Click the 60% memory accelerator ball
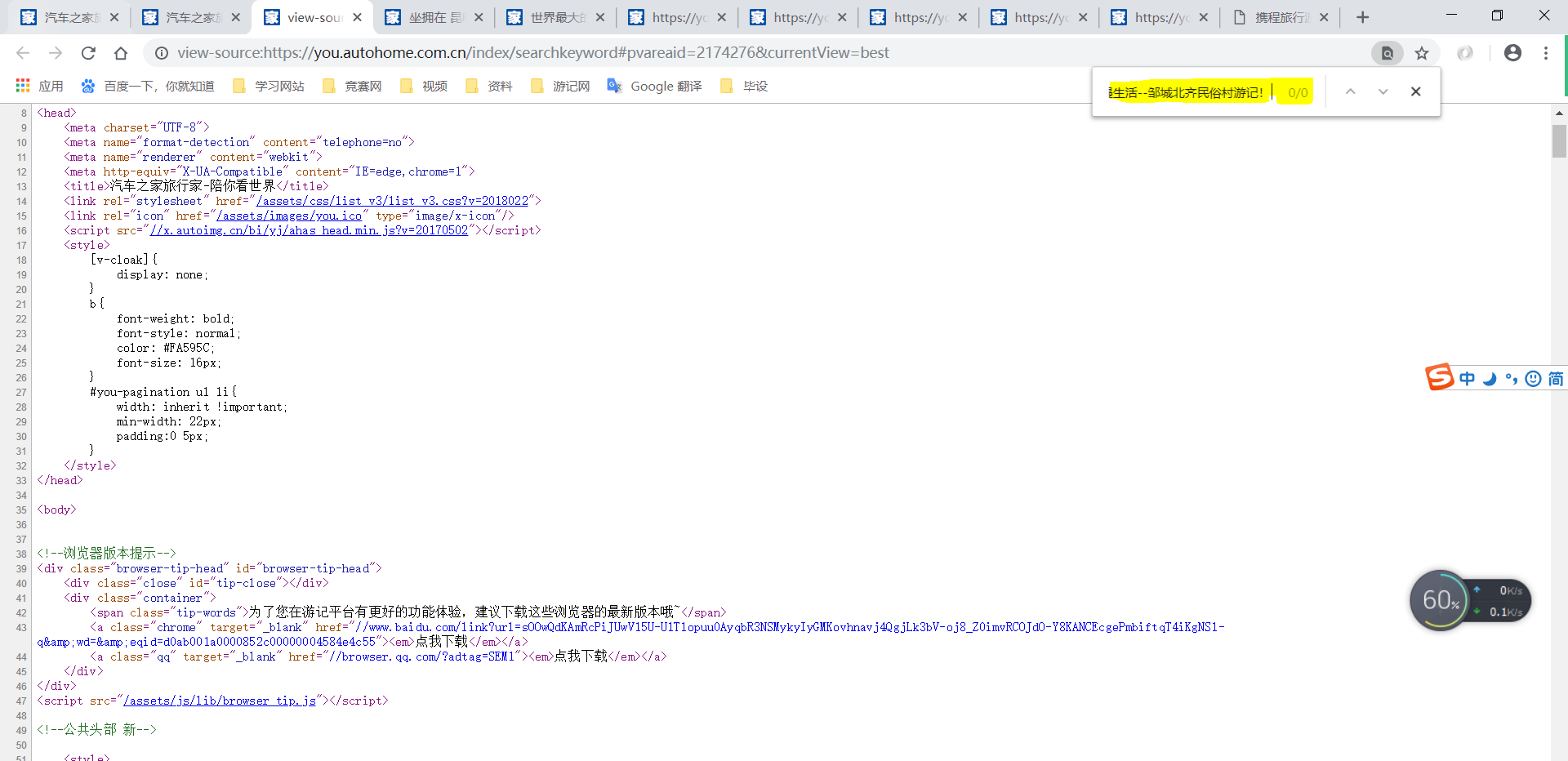The height and width of the screenshot is (761, 1568). [x=1440, y=600]
